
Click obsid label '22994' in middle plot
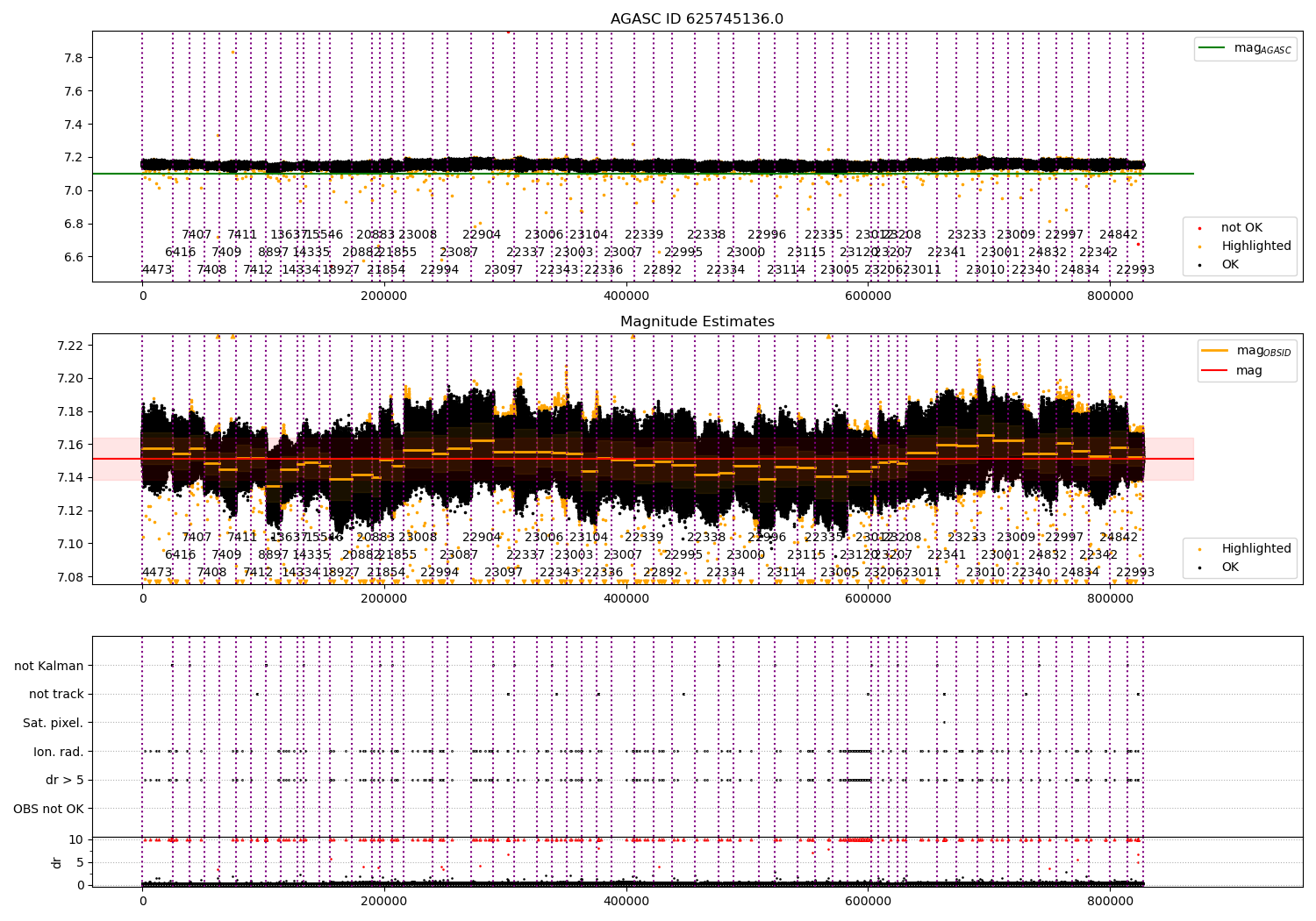point(440,573)
